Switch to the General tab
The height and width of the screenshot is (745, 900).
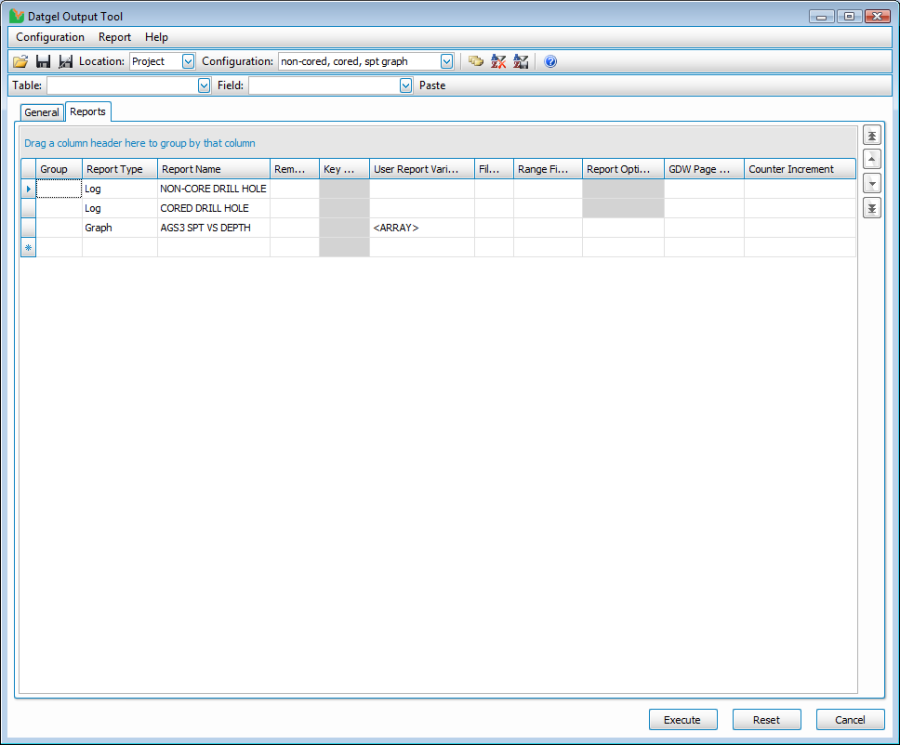pos(42,113)
